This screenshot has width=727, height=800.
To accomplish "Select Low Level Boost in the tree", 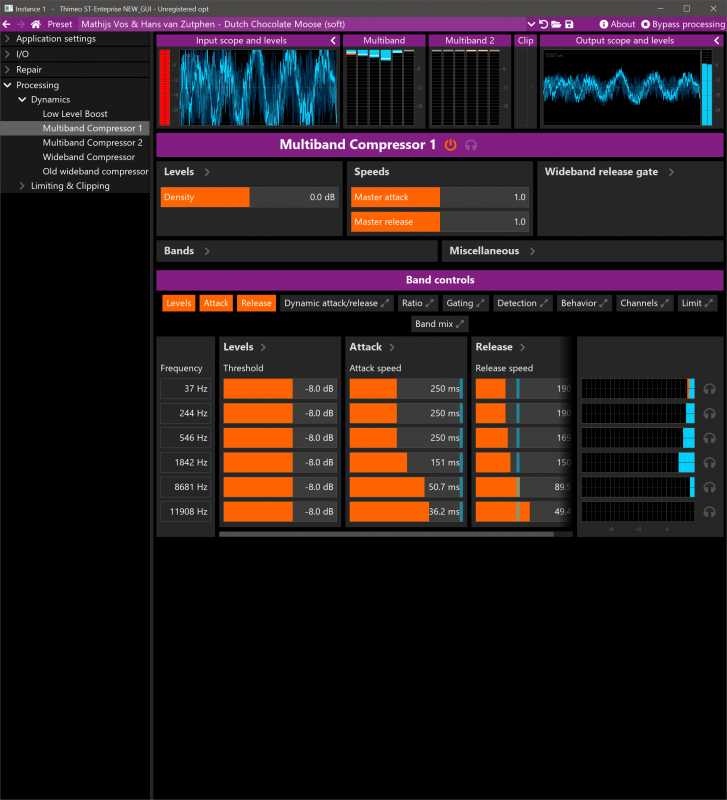I will pos(75,114).
